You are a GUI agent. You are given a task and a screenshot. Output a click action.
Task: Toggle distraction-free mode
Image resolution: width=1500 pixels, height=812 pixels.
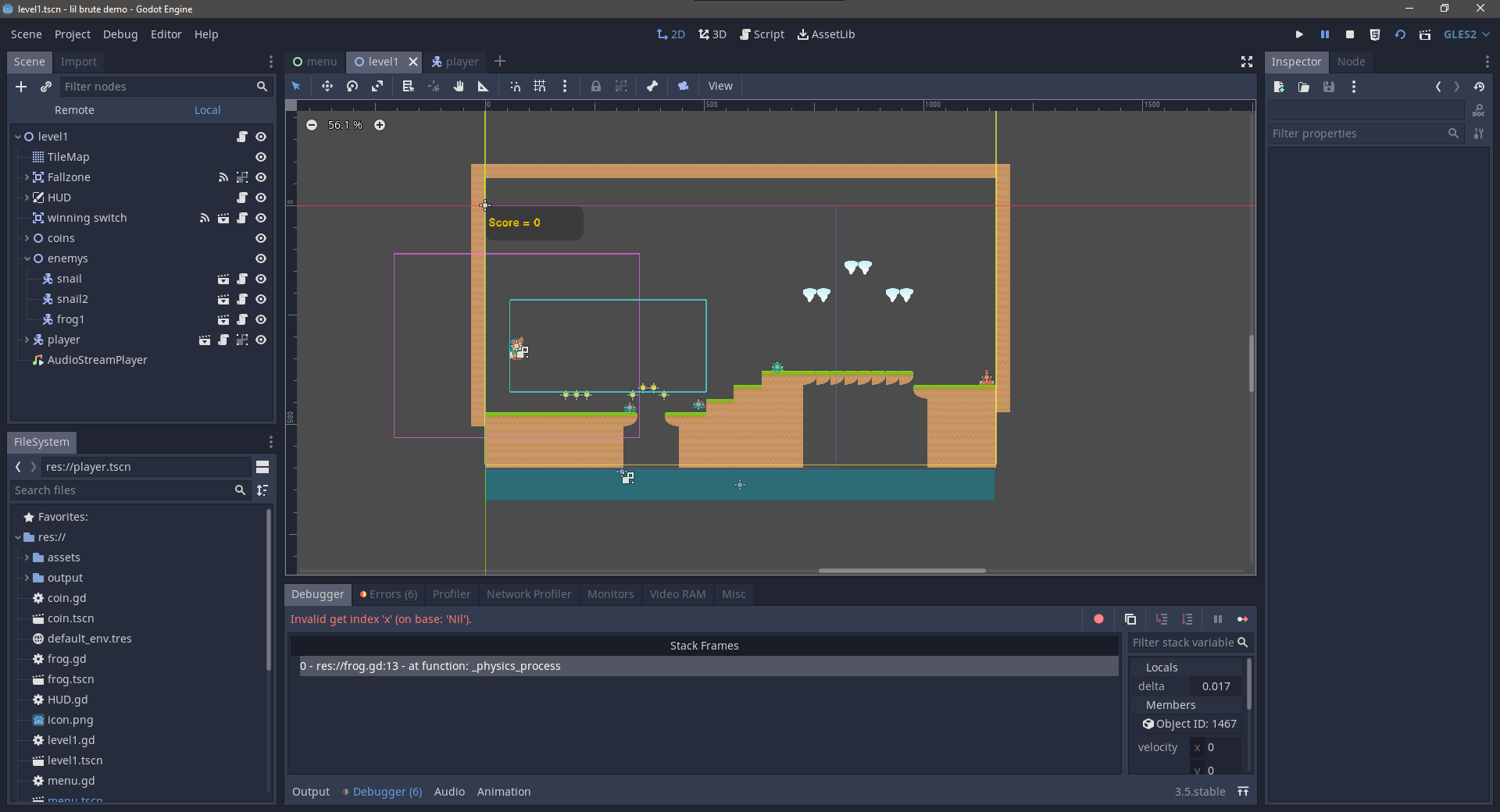pos(1247,62)
